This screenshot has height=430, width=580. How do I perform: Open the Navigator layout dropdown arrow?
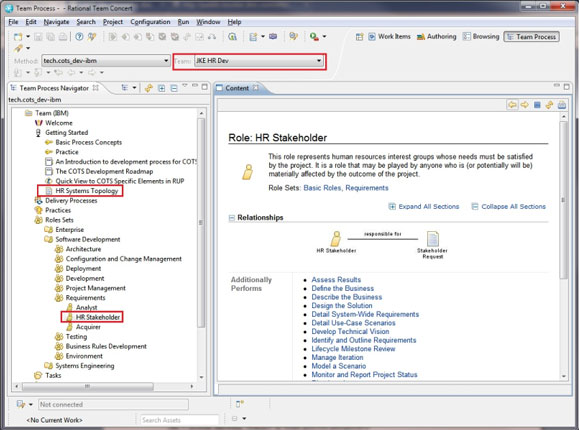[x=134, y=88]
